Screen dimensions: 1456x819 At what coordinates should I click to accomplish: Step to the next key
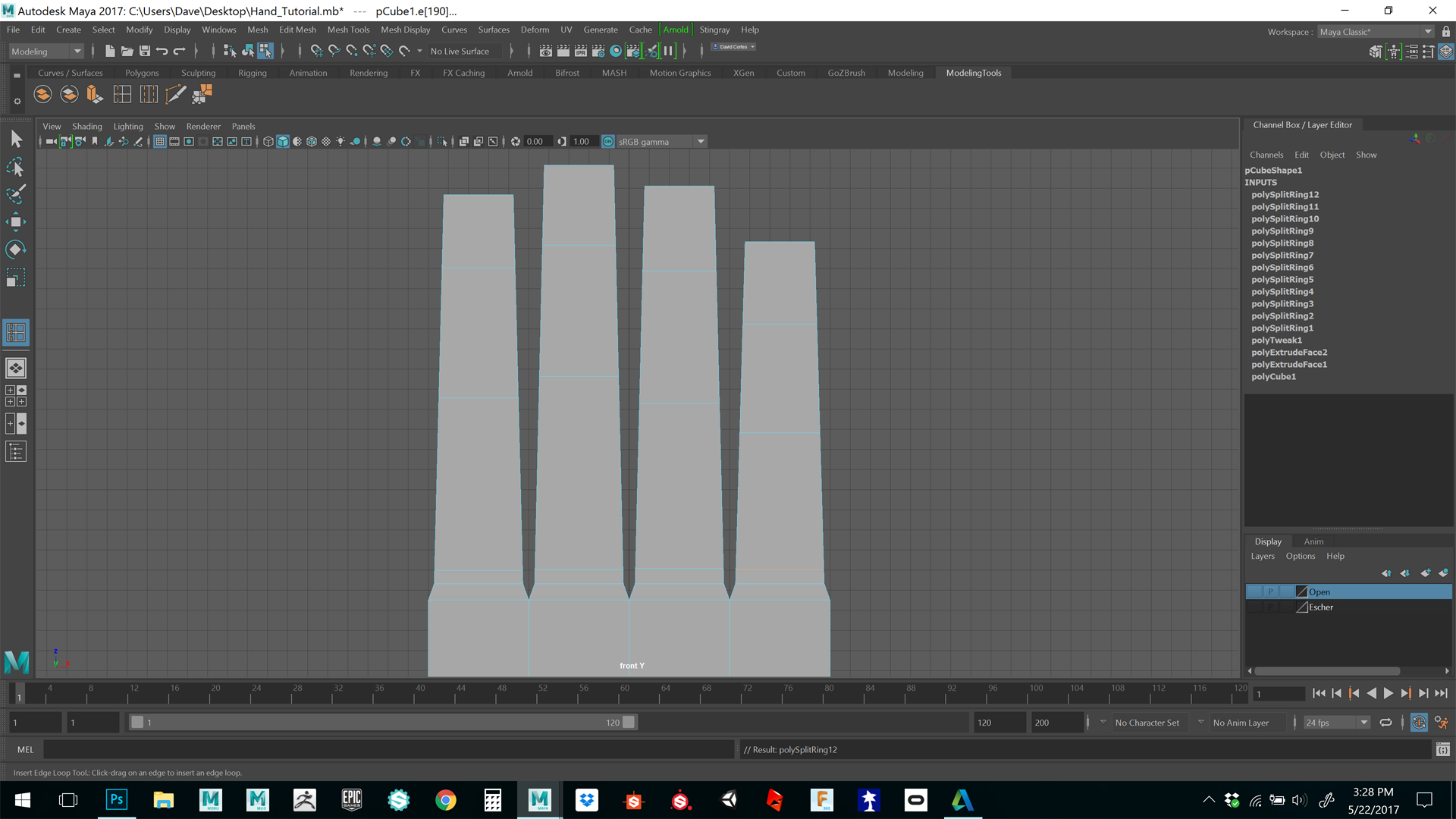[x=1405, y=693]
